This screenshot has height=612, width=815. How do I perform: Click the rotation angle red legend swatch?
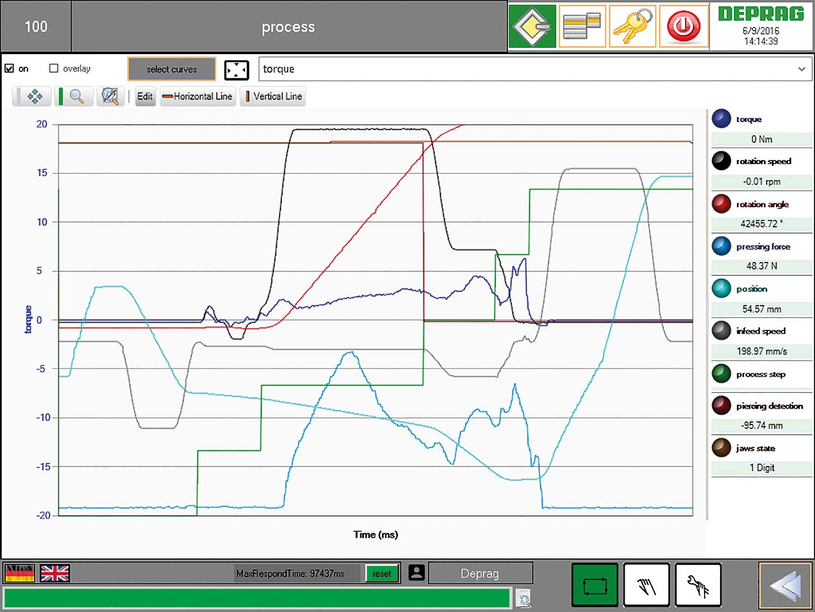coord(720,204)
